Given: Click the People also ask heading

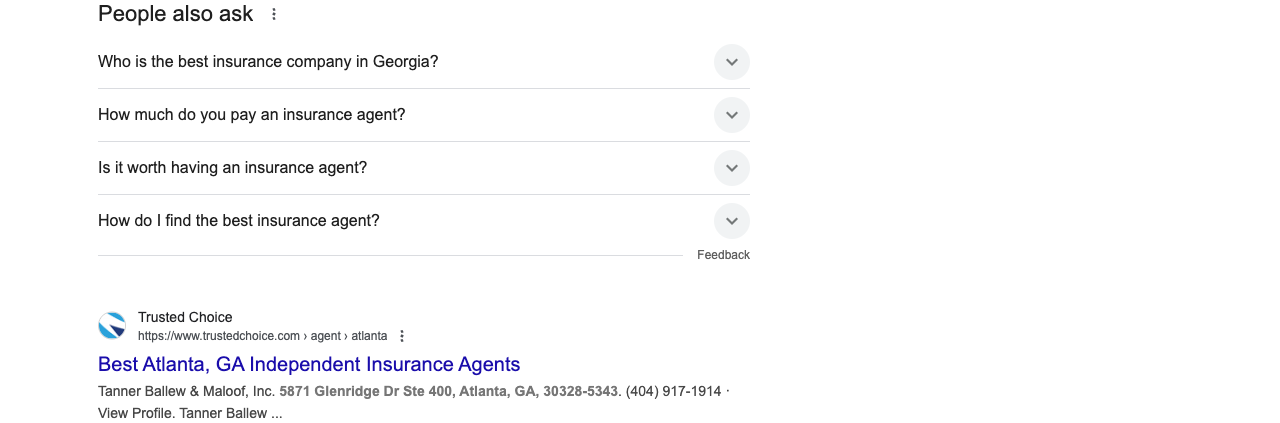Looking at the screenshot, I should 176,14.
